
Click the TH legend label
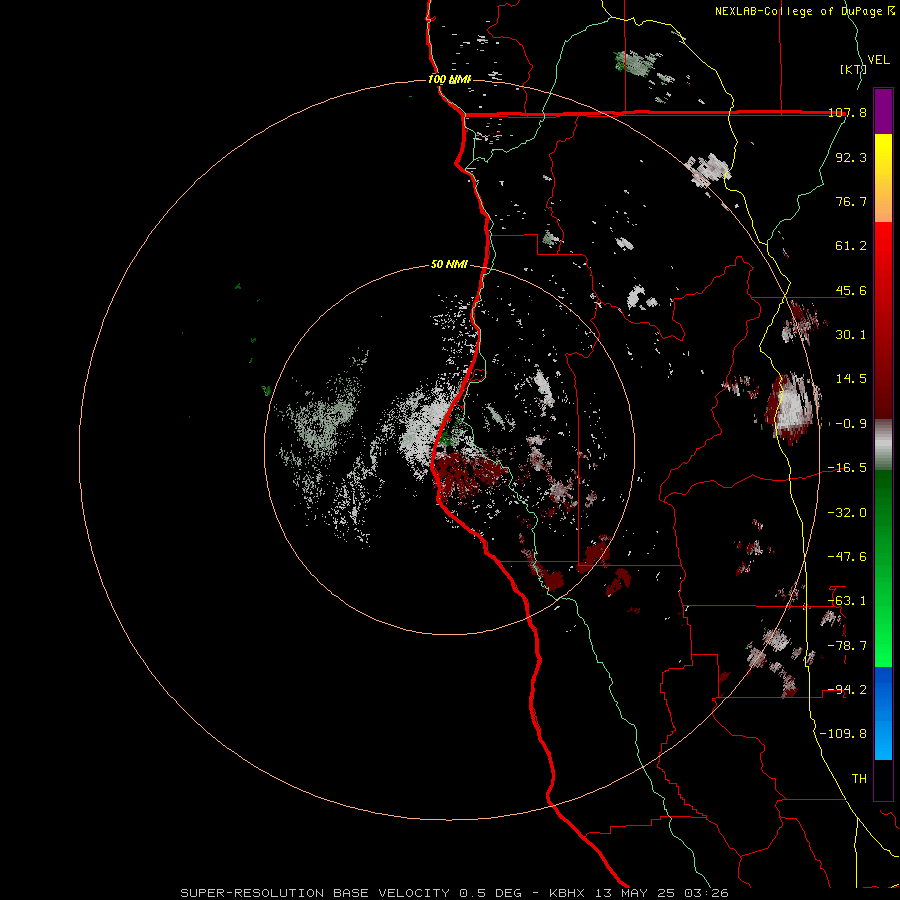859,779
